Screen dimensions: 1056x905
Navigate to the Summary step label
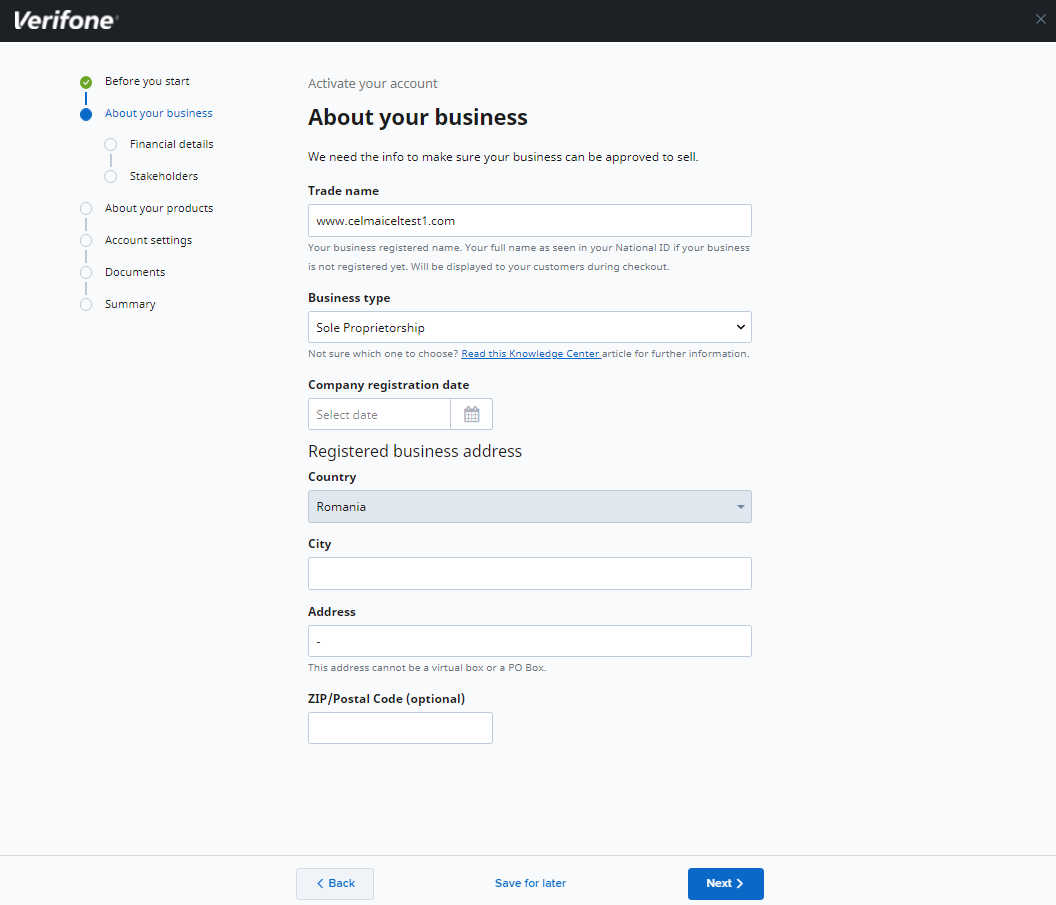130,304
